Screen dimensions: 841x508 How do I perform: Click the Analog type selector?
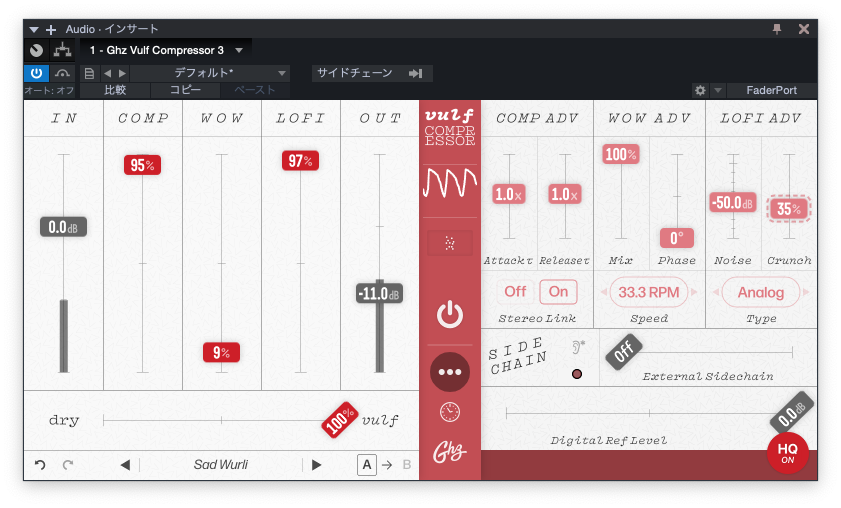[x=761, y=292]
